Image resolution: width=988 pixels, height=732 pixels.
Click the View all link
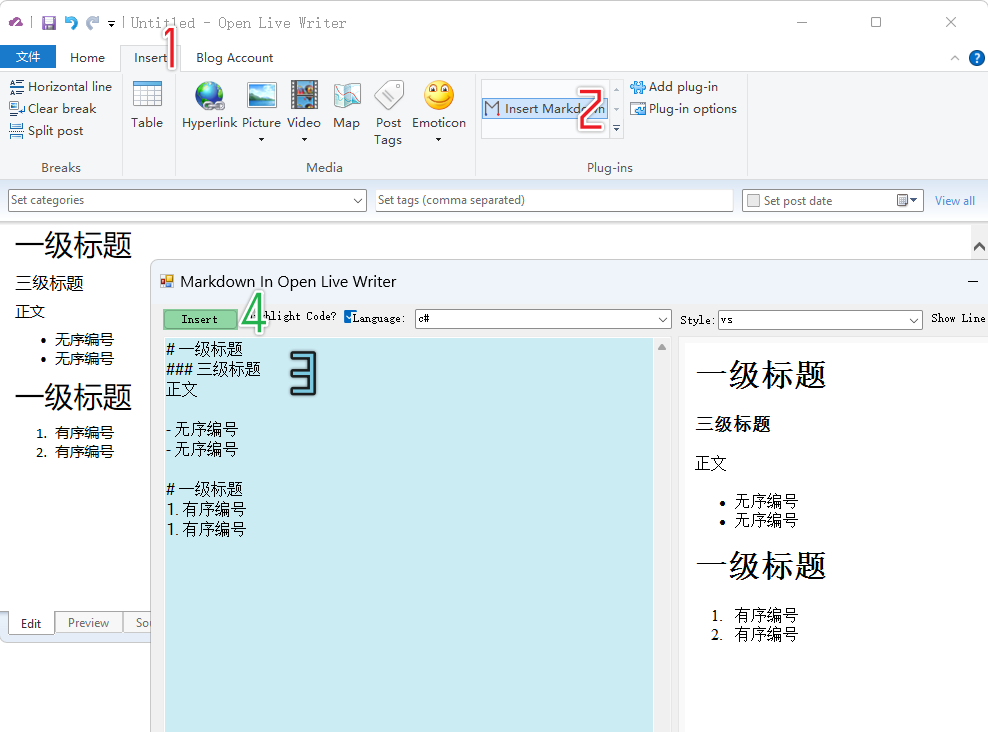pyautogui.click(x=955, y=201)
